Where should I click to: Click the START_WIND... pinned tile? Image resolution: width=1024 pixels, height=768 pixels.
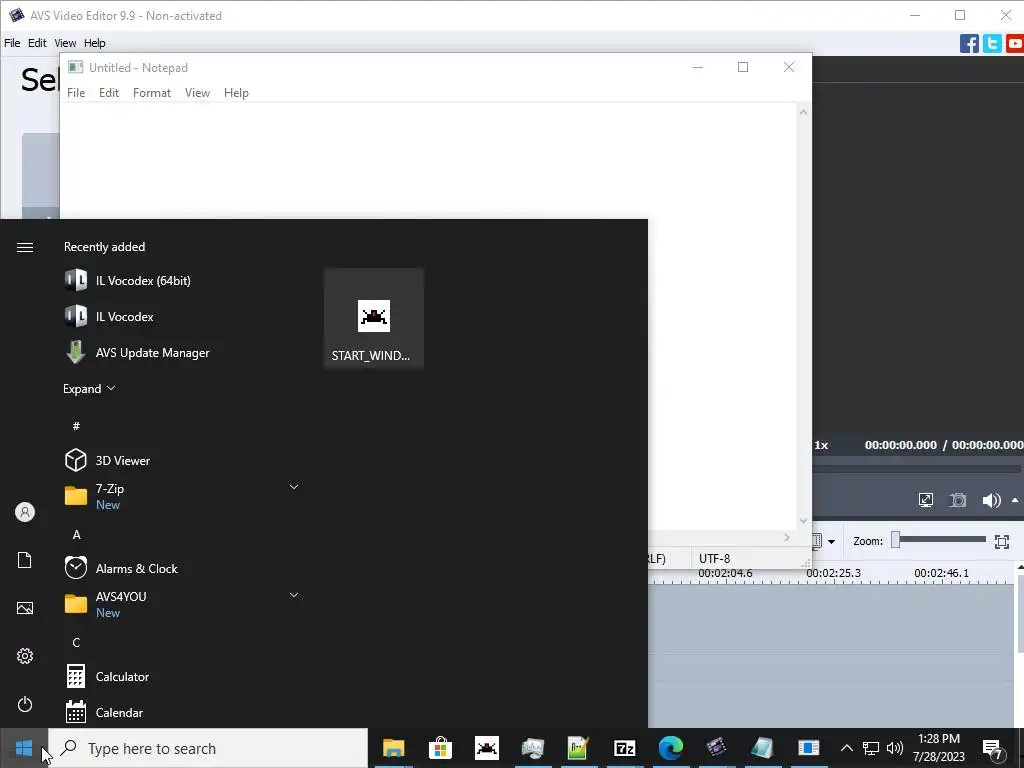[374, 318]
